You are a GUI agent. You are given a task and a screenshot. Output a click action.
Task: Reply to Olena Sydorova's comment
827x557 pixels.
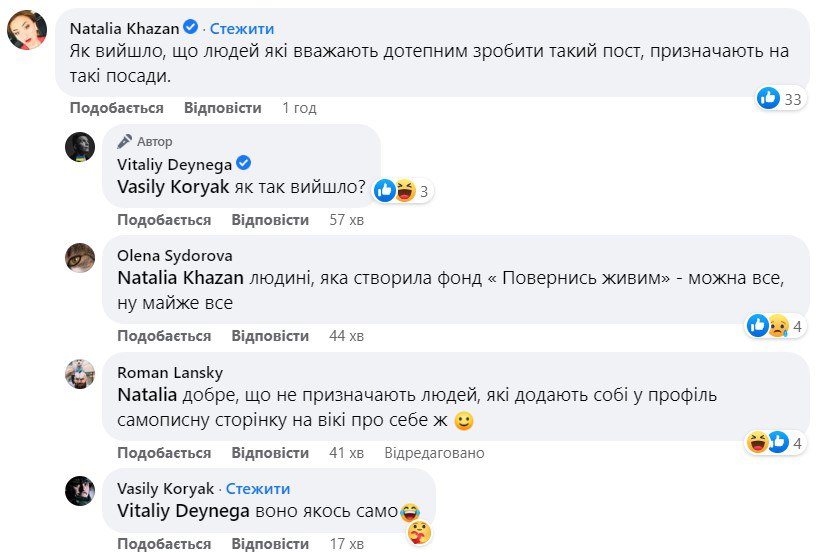pyautogui.click(x=270, y=336)
